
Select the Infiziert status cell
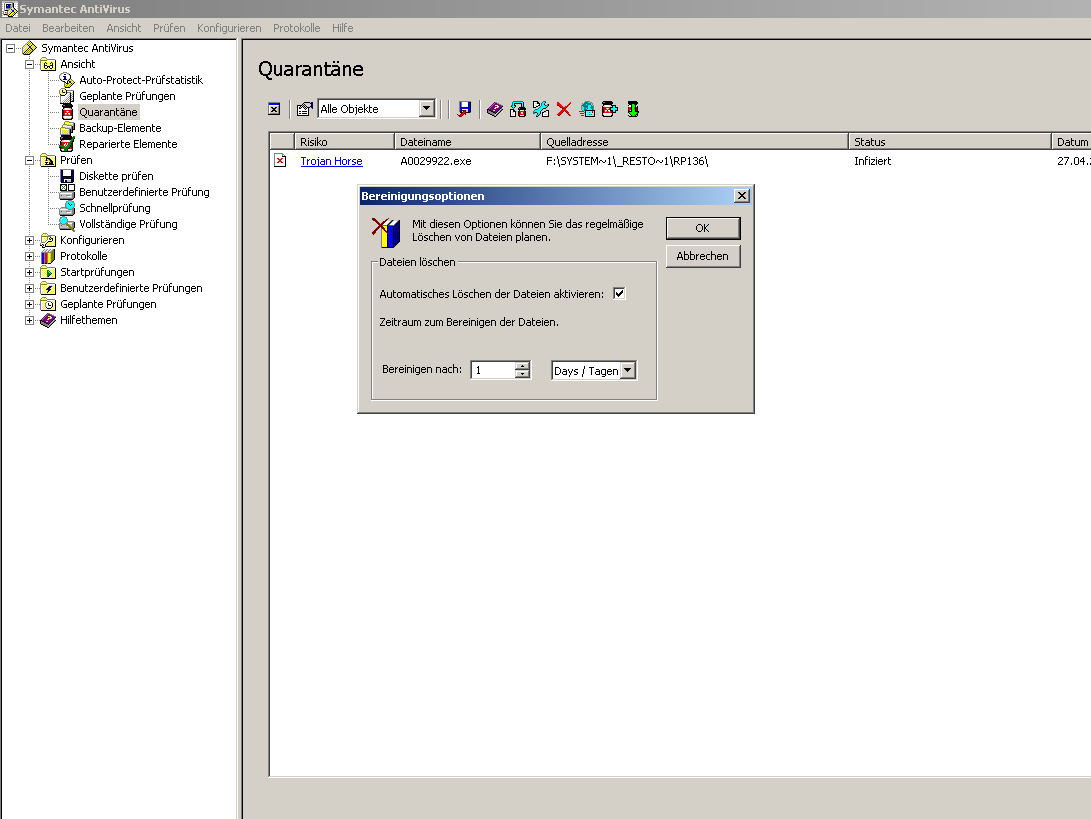pyautogui.click(x=873, y=161)
